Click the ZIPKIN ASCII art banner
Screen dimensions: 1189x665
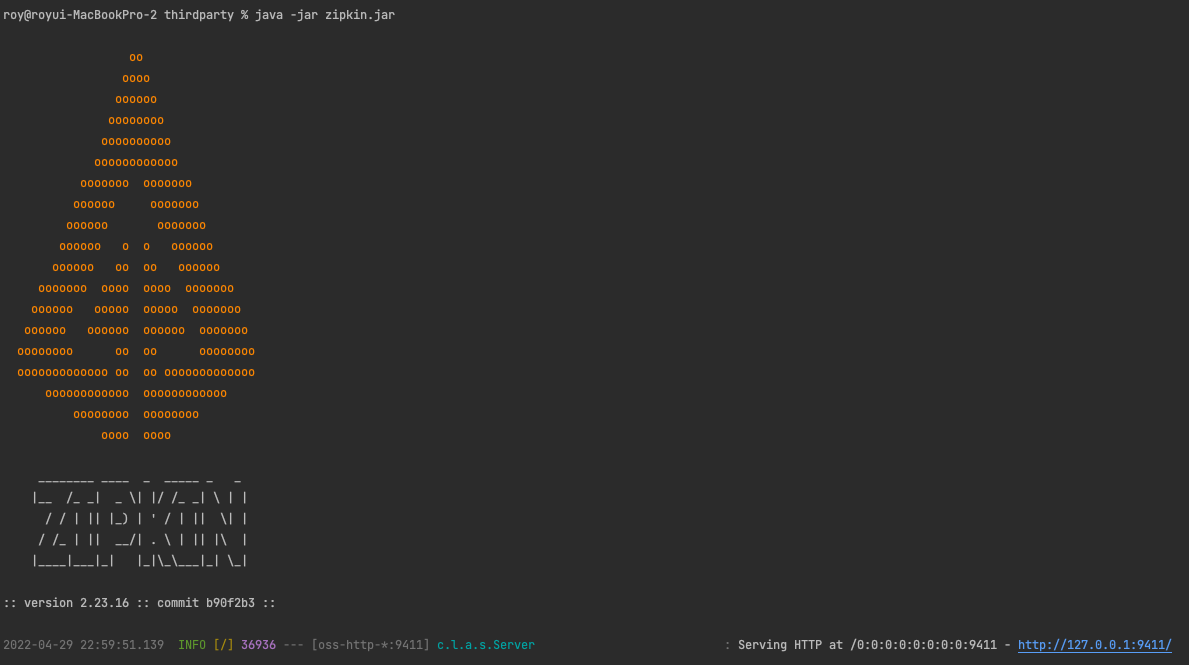click(x=140, y=522)
